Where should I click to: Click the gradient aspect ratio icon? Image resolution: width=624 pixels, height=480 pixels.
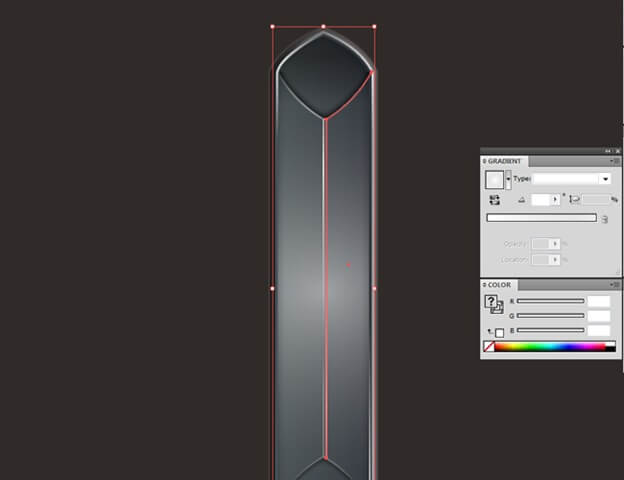[x=574, y=199]
